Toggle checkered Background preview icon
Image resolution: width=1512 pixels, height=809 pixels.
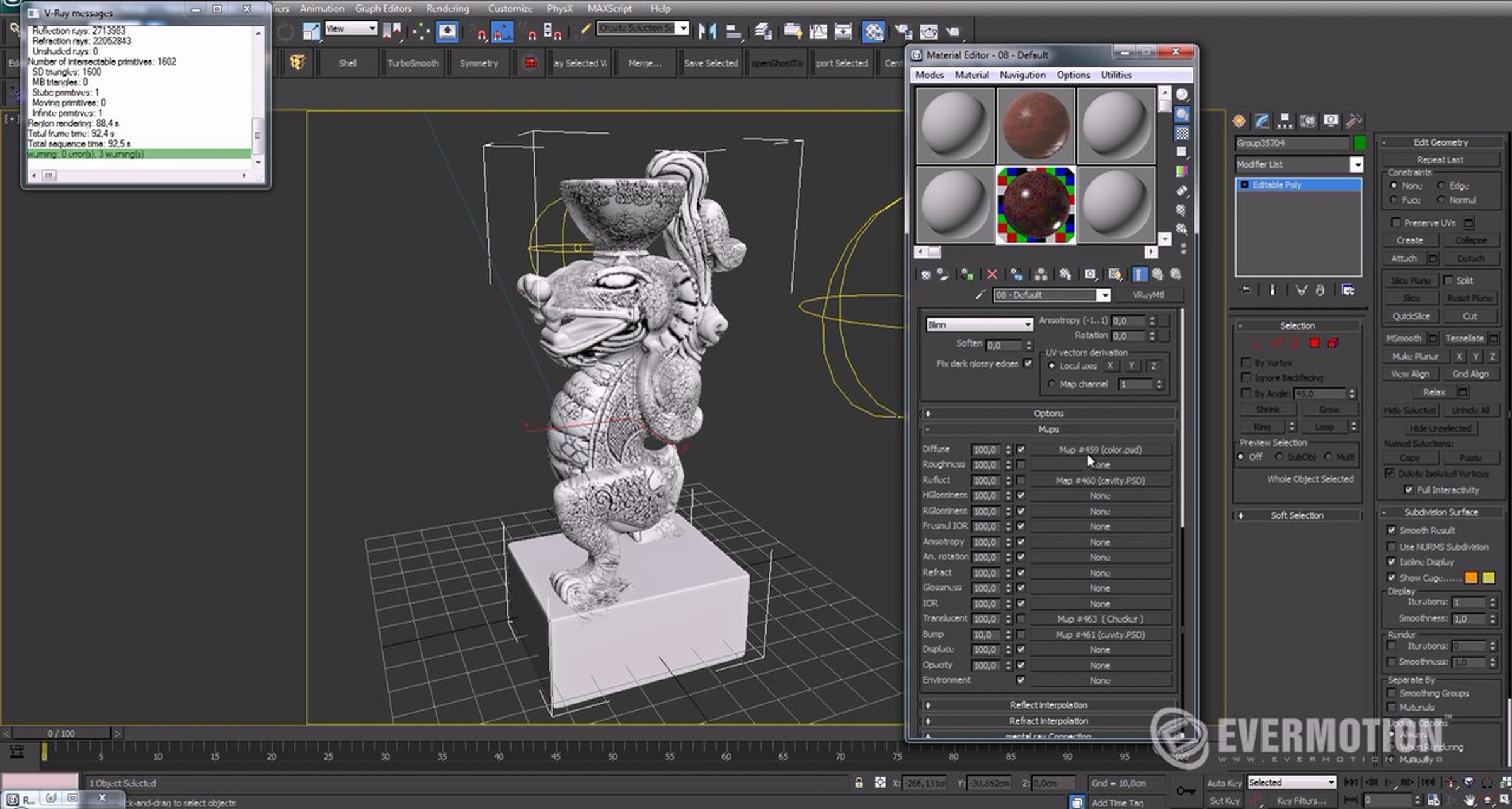point(1182,133)
